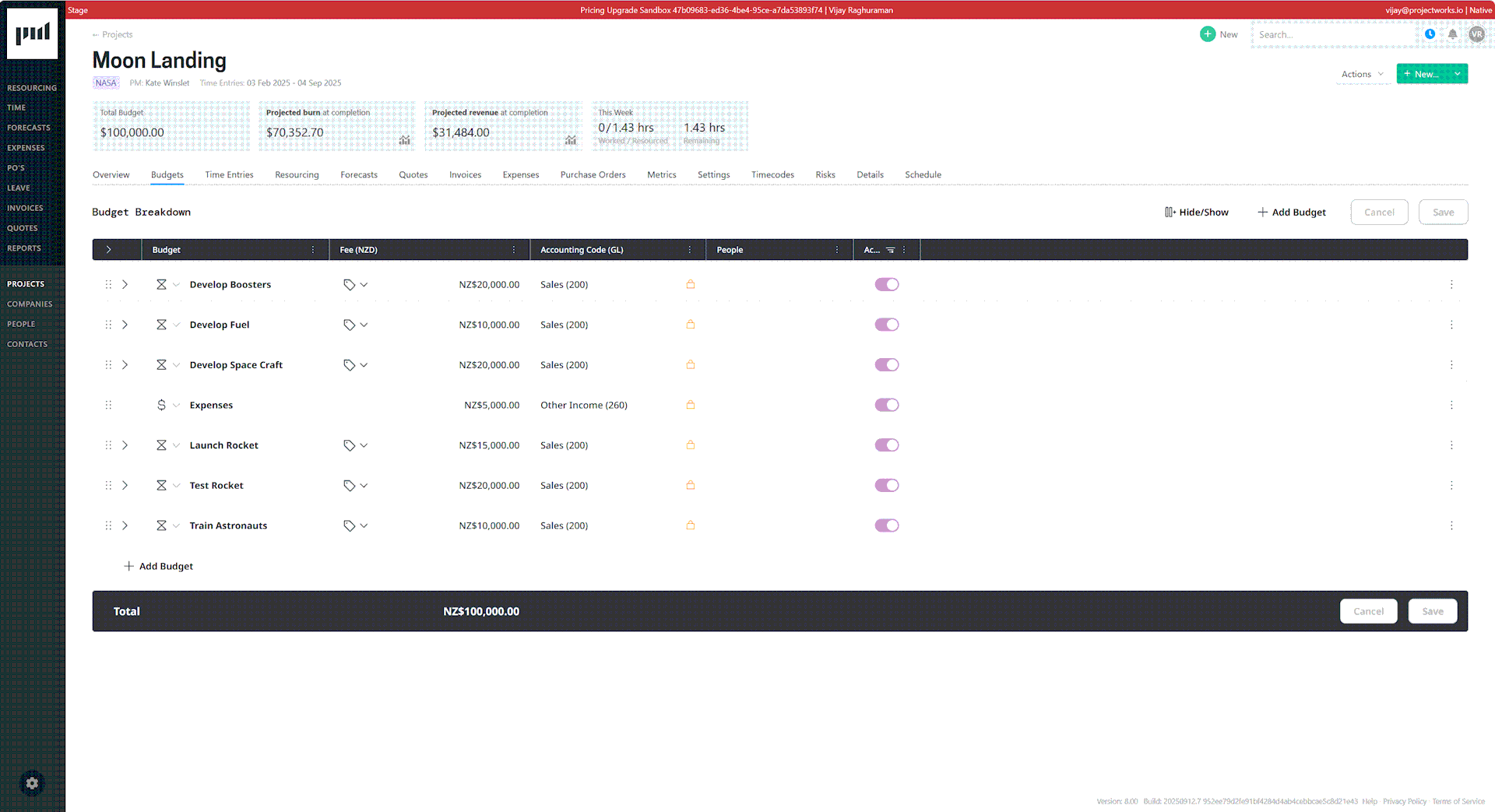This screenshot has width=1495, height=812.
Task: Click the Projects back link
Action: 111,34
